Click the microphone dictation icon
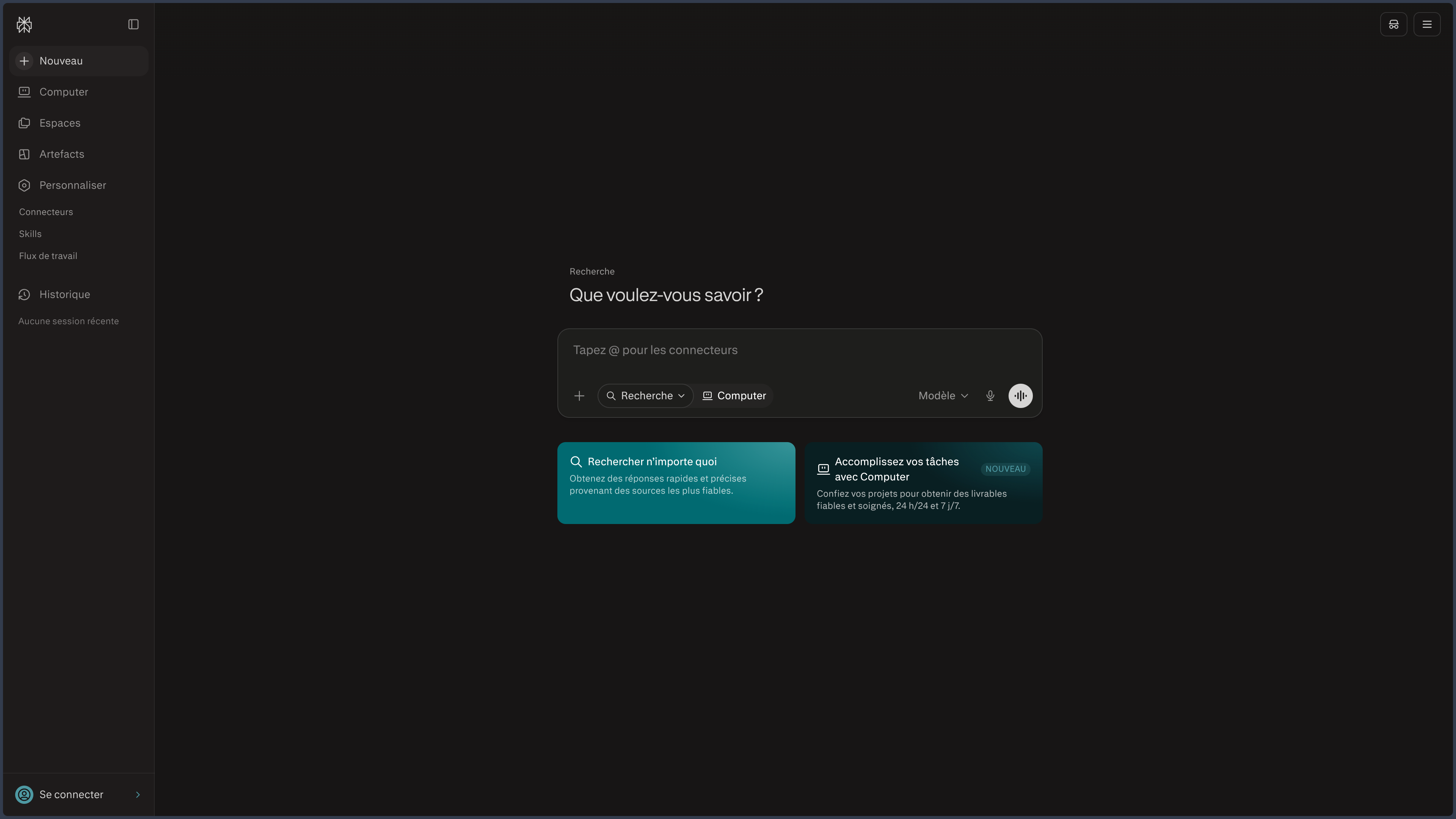Viewport: 1456px width, 819px height. click(990, 396)
